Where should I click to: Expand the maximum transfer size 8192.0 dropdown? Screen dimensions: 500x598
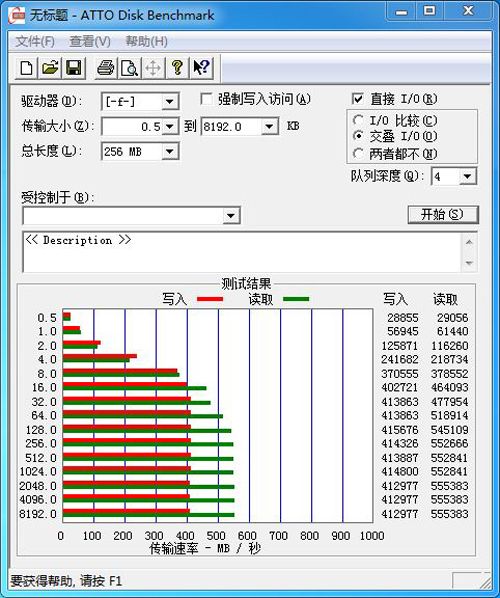269,126
